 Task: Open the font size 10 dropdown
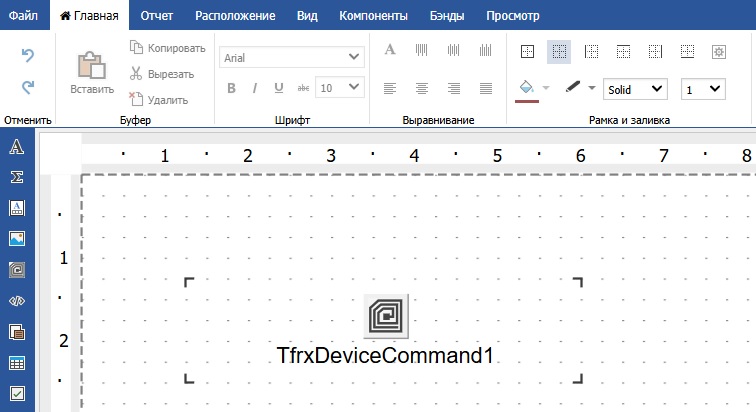click(x=339, y=88)
